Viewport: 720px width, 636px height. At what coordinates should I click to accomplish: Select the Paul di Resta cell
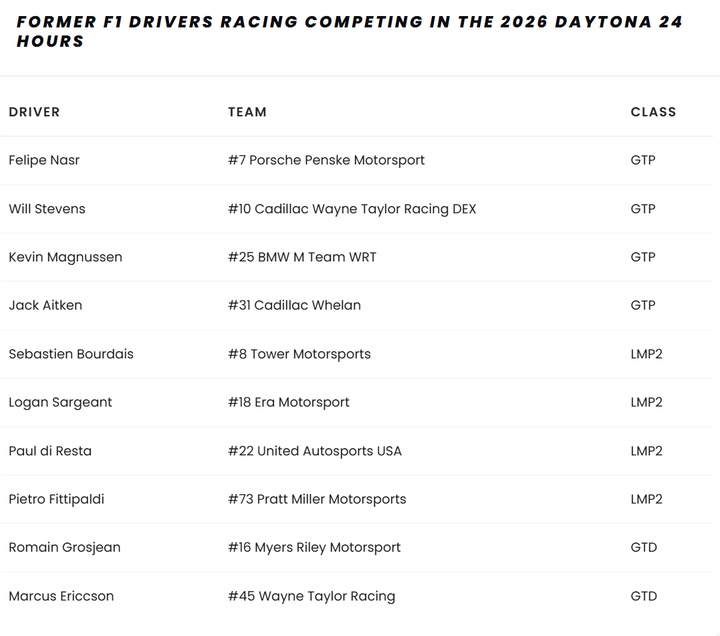coord(50,451)
